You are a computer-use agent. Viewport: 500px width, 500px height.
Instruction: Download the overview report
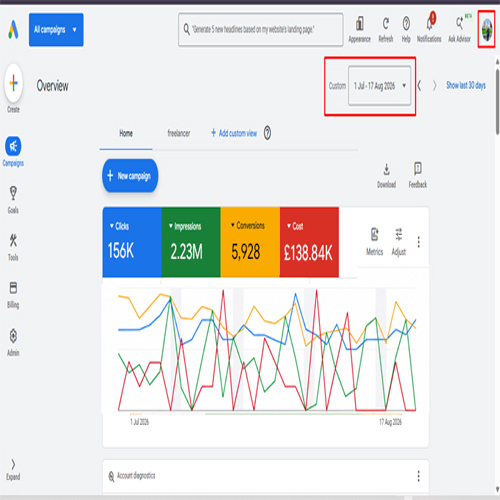pos(386,176)
